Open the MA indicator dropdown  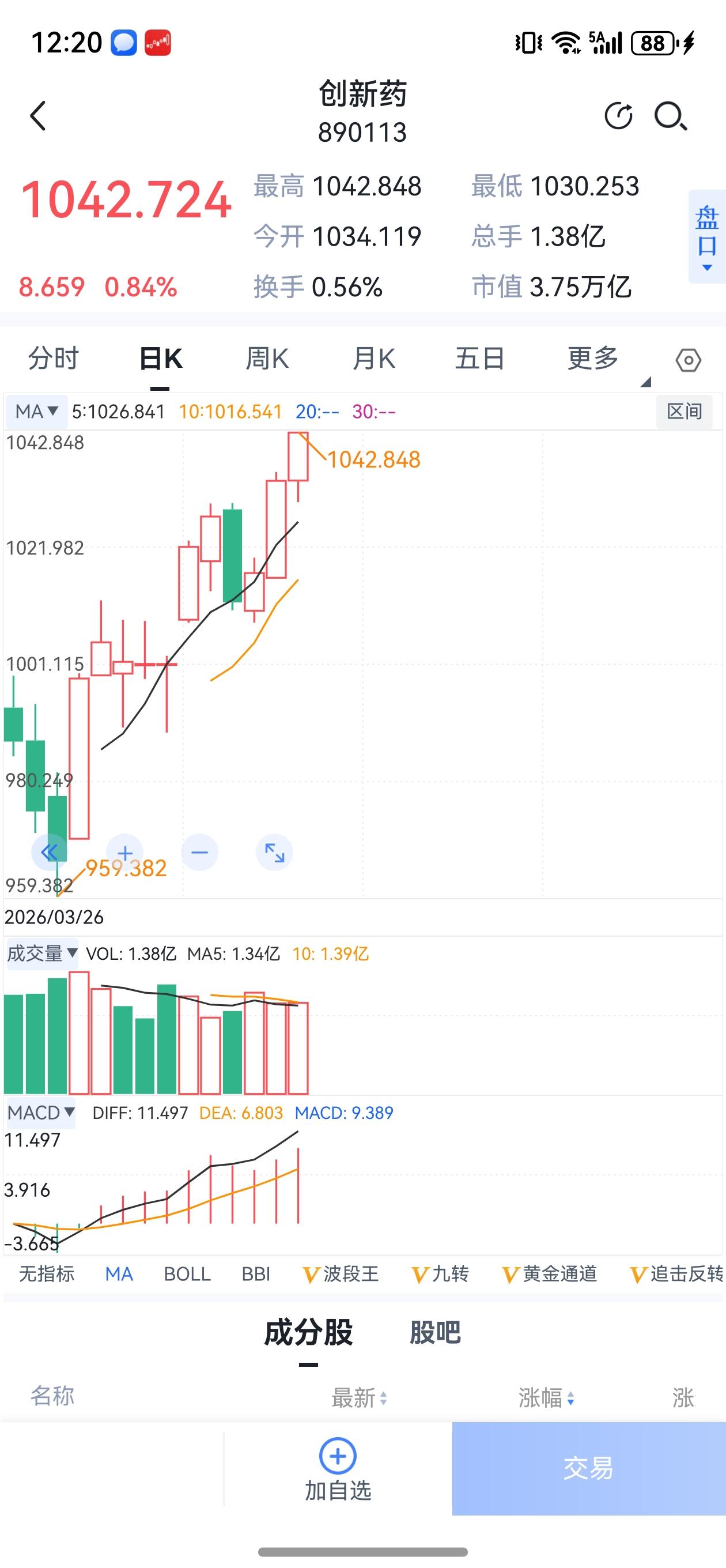tap(36, 412)
